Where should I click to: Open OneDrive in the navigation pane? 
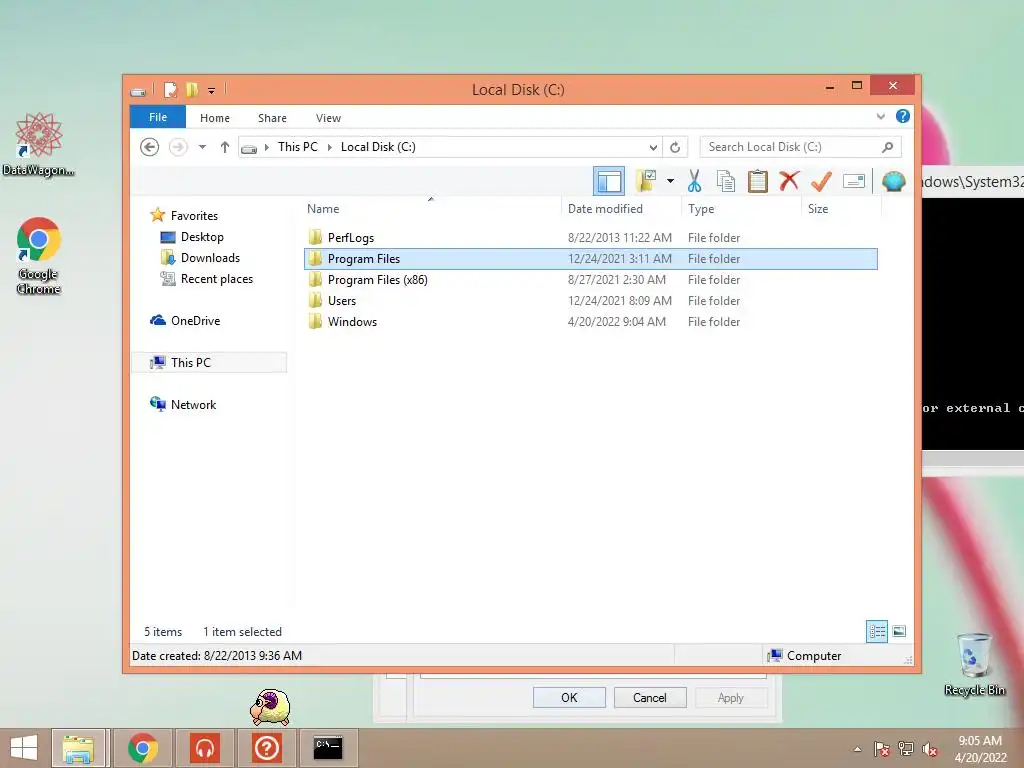click(195, 321)
